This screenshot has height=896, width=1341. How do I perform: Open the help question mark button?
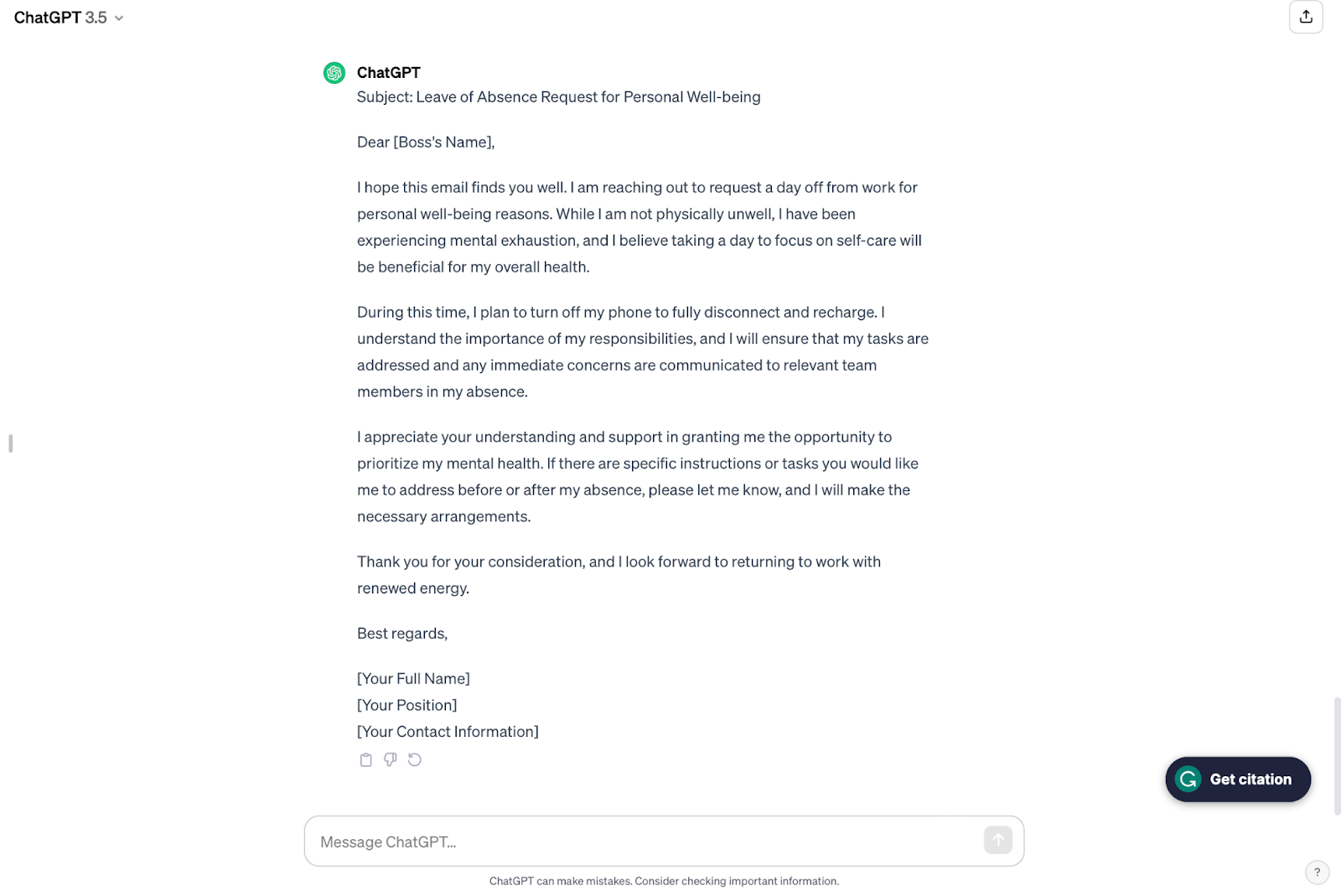pyautogui.click(x=1318, y=873)
